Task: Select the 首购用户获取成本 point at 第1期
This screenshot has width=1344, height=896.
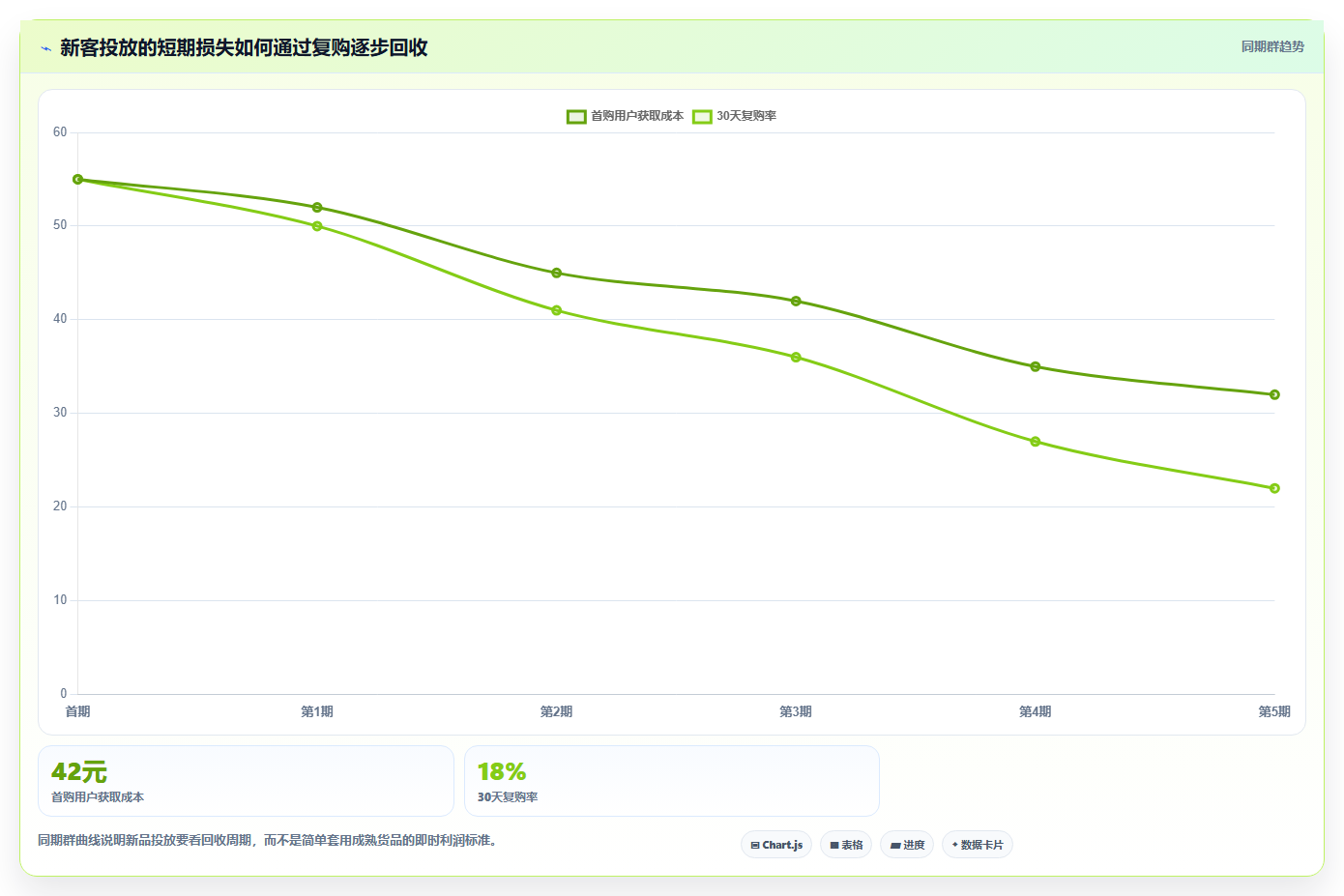Action: click(317, 208)
